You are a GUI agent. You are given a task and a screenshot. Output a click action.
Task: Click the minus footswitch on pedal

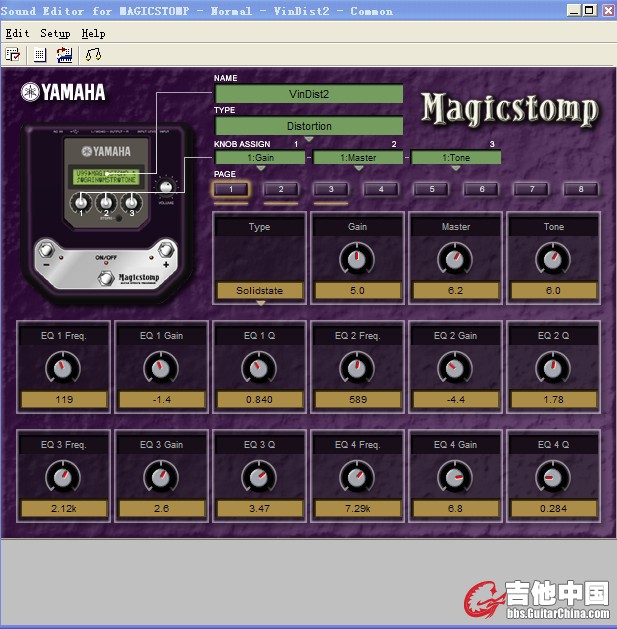click(47, 250)
